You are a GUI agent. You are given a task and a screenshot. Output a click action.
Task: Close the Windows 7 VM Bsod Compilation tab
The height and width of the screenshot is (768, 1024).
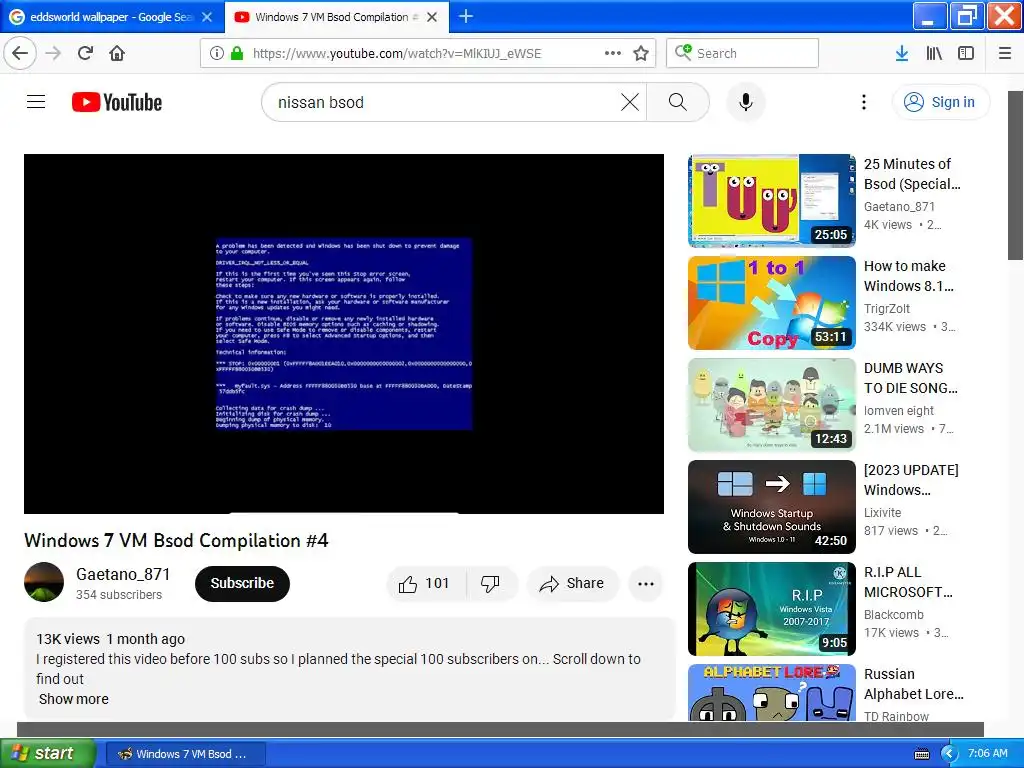(x=432, y=17)
